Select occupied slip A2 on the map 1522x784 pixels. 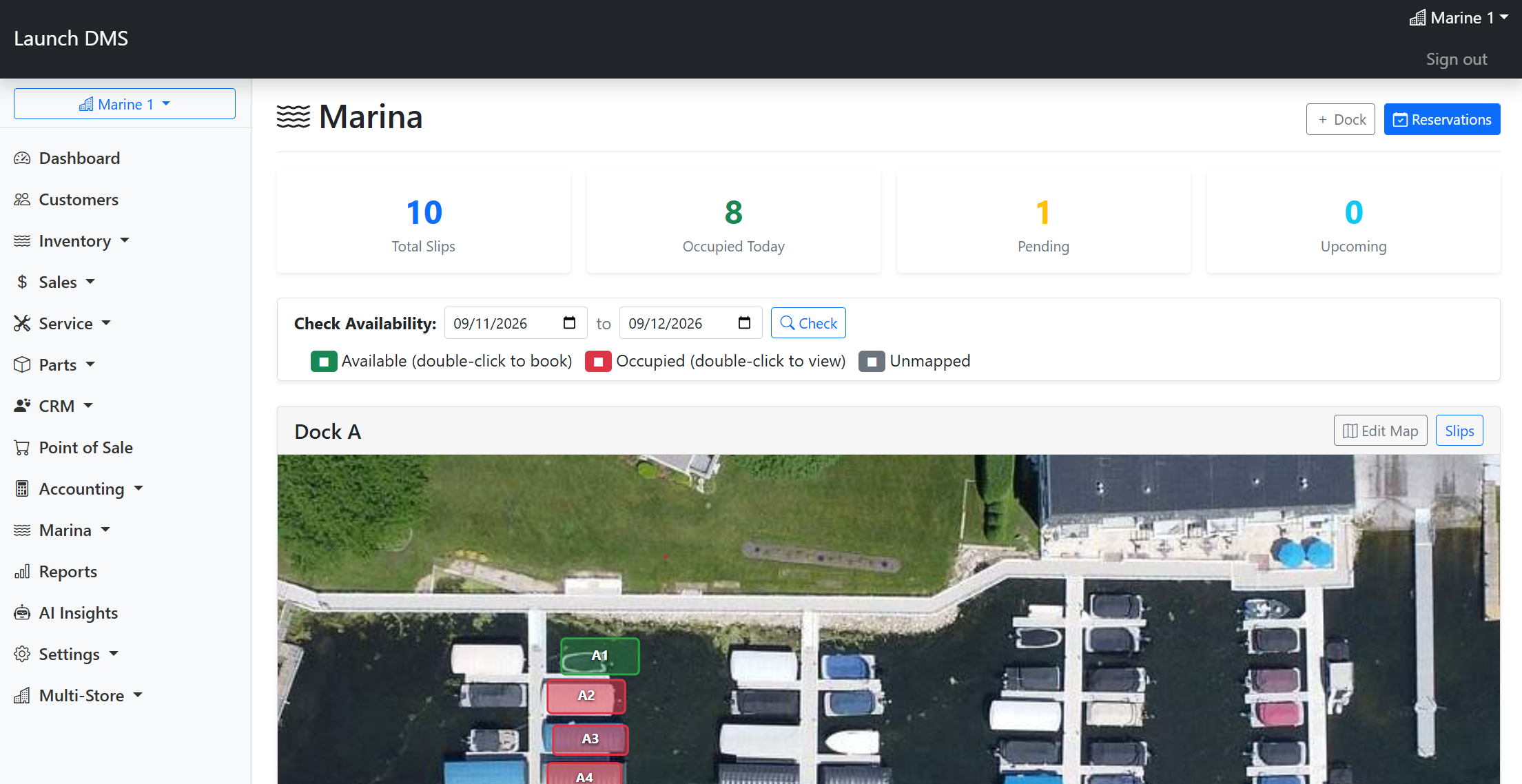tap(586, 696)
